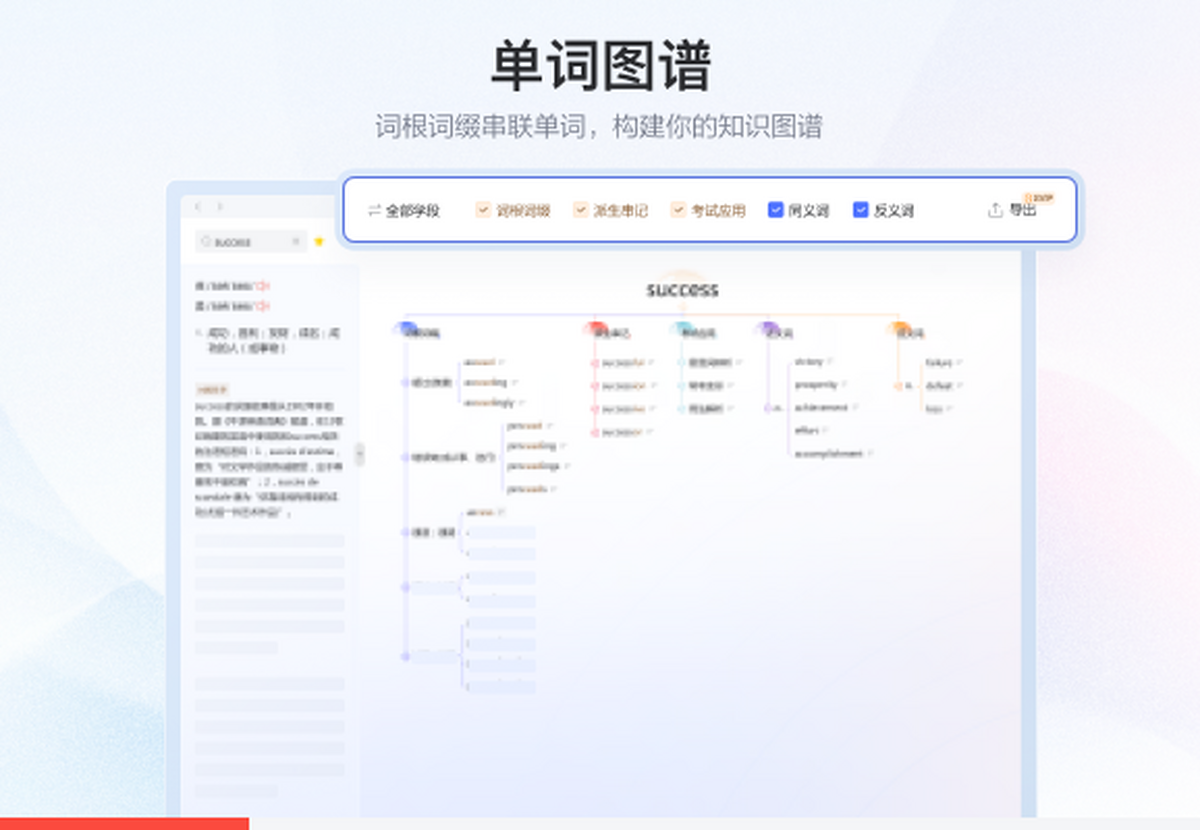Collapse the left panel with the divider handle

[x=360, y=454]
